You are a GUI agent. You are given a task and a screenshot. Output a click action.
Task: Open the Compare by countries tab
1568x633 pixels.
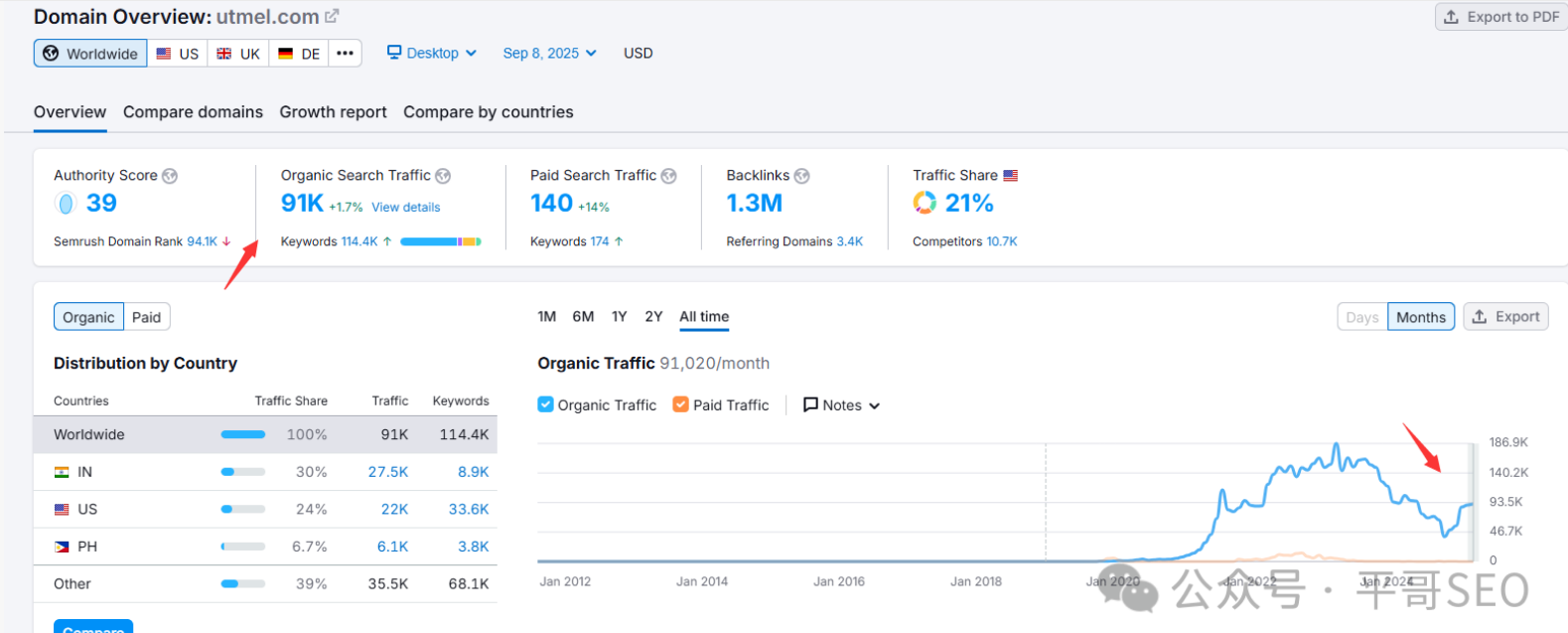[x=488, y=112]
